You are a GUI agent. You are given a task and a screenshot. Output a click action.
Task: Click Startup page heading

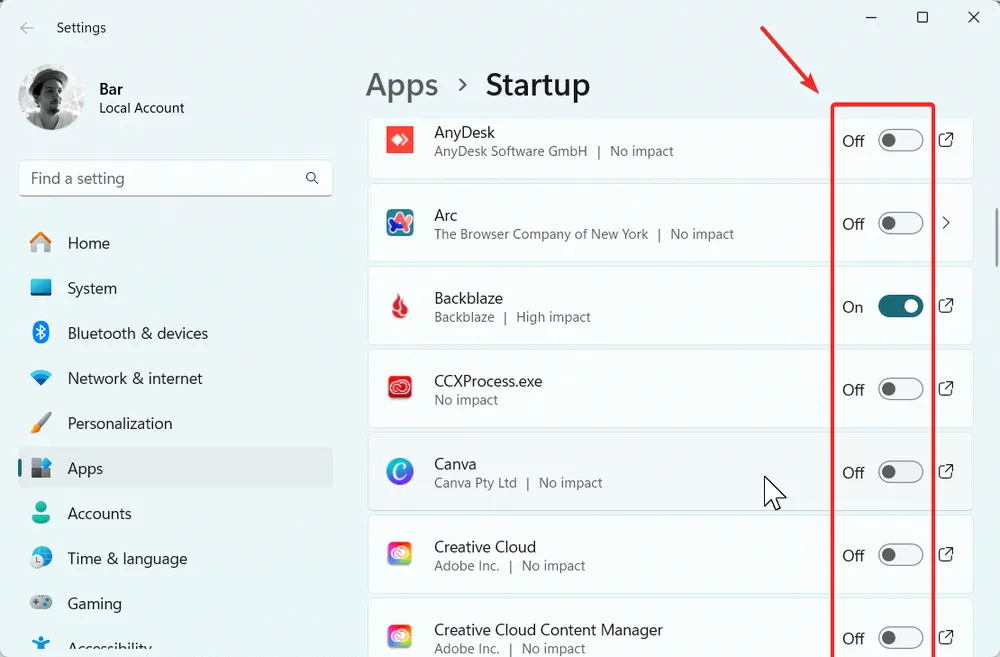538,85
